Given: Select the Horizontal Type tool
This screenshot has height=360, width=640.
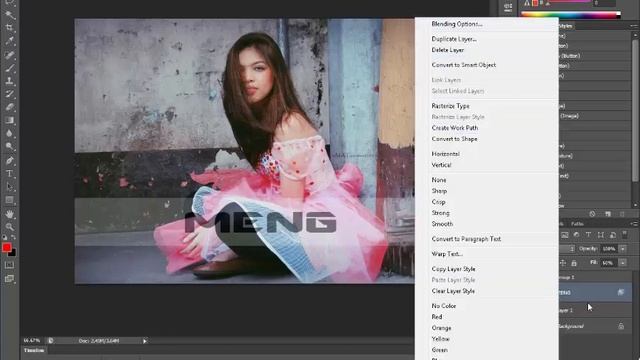Looking at the screenshot, I should [x=9, y=173].
